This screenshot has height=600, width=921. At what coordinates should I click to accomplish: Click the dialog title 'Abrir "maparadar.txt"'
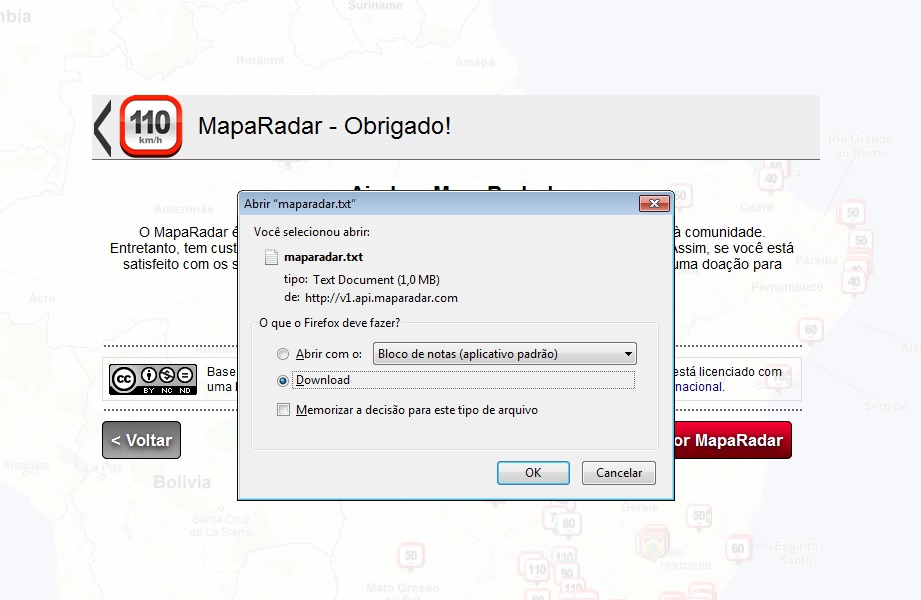[x=300, y=204]
